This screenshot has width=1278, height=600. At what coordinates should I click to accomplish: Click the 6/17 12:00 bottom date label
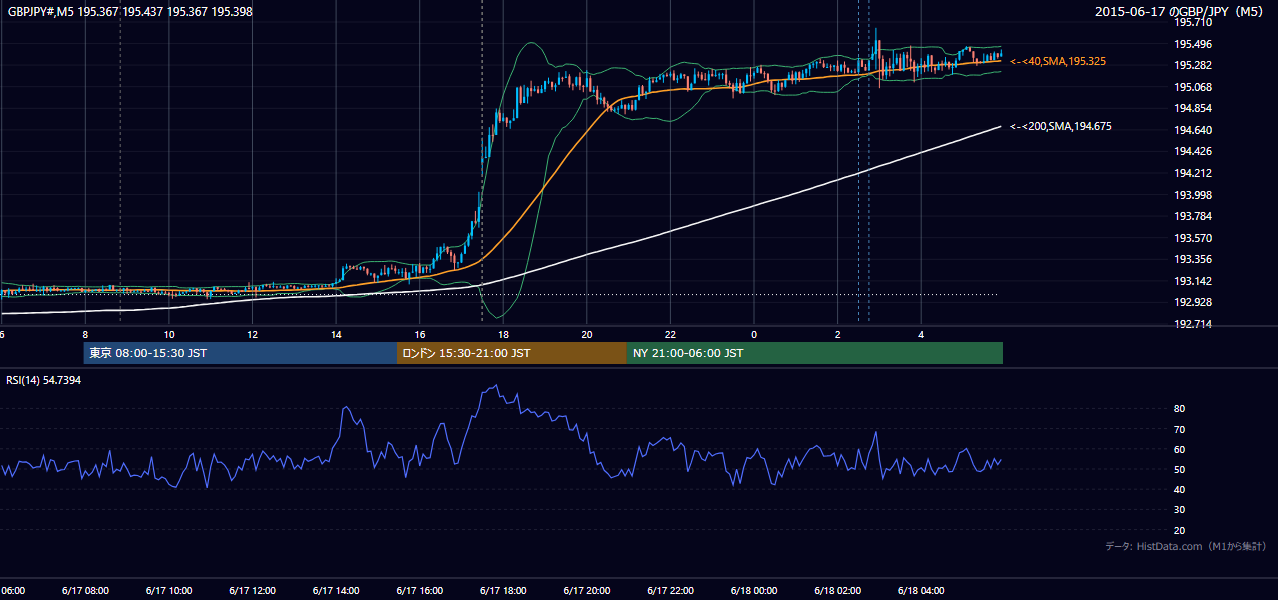tap(253, 591)
